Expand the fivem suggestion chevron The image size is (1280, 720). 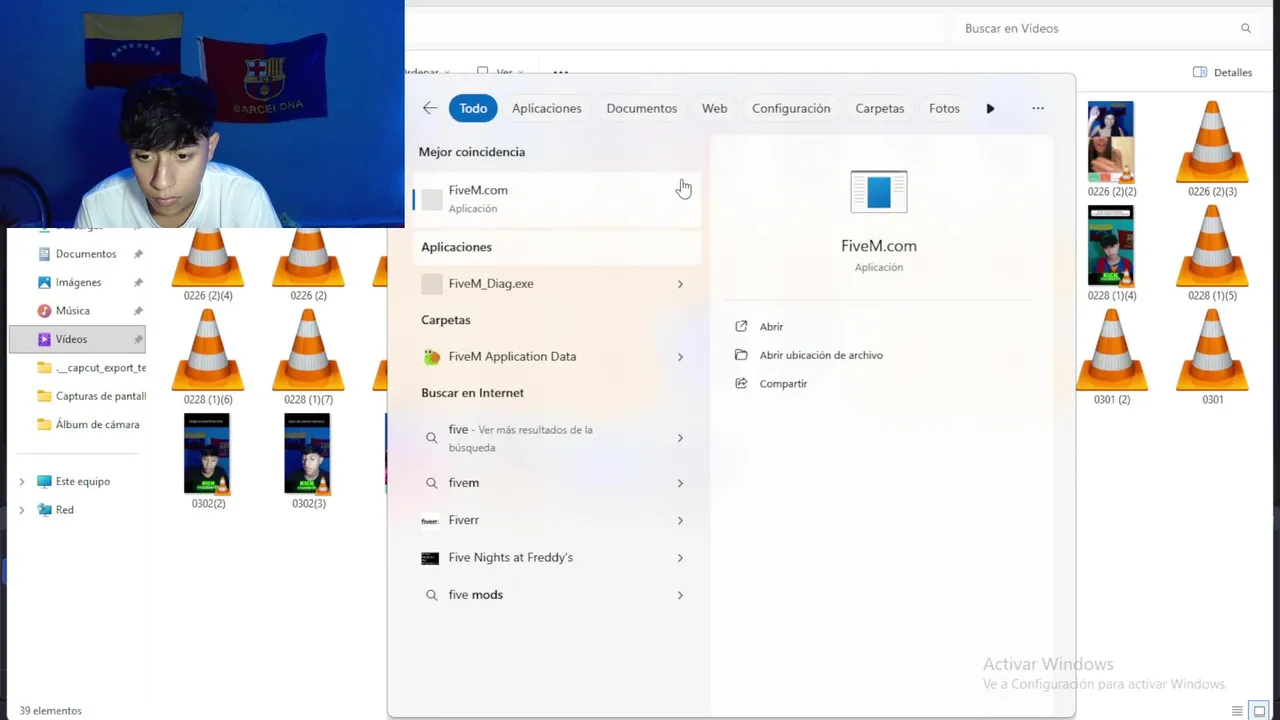(x=680, y=483)
